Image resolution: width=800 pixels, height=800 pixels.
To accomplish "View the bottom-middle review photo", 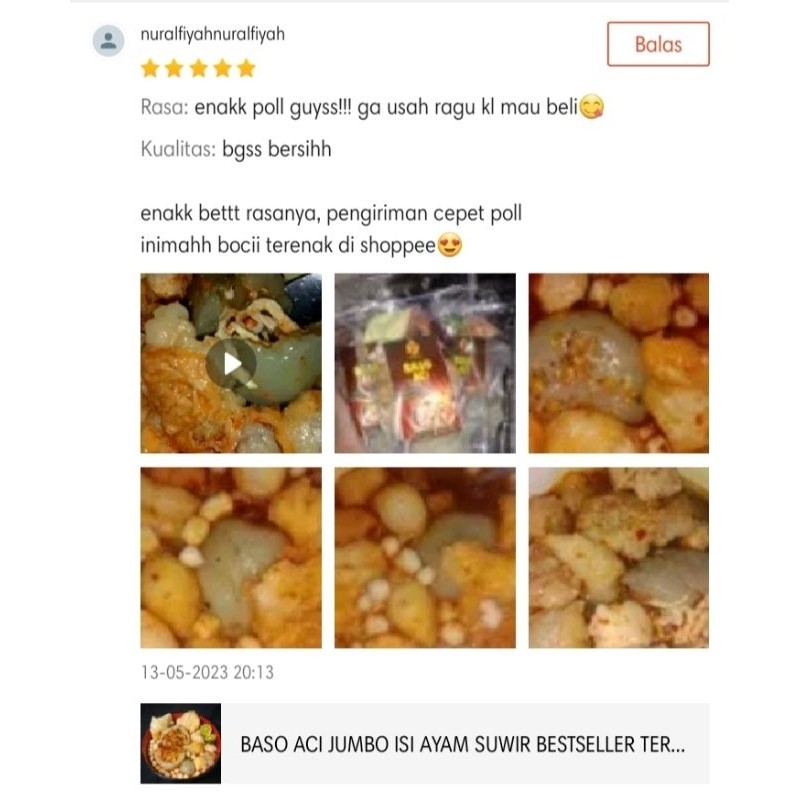I will pyautogui.click(x=425, y=558).
